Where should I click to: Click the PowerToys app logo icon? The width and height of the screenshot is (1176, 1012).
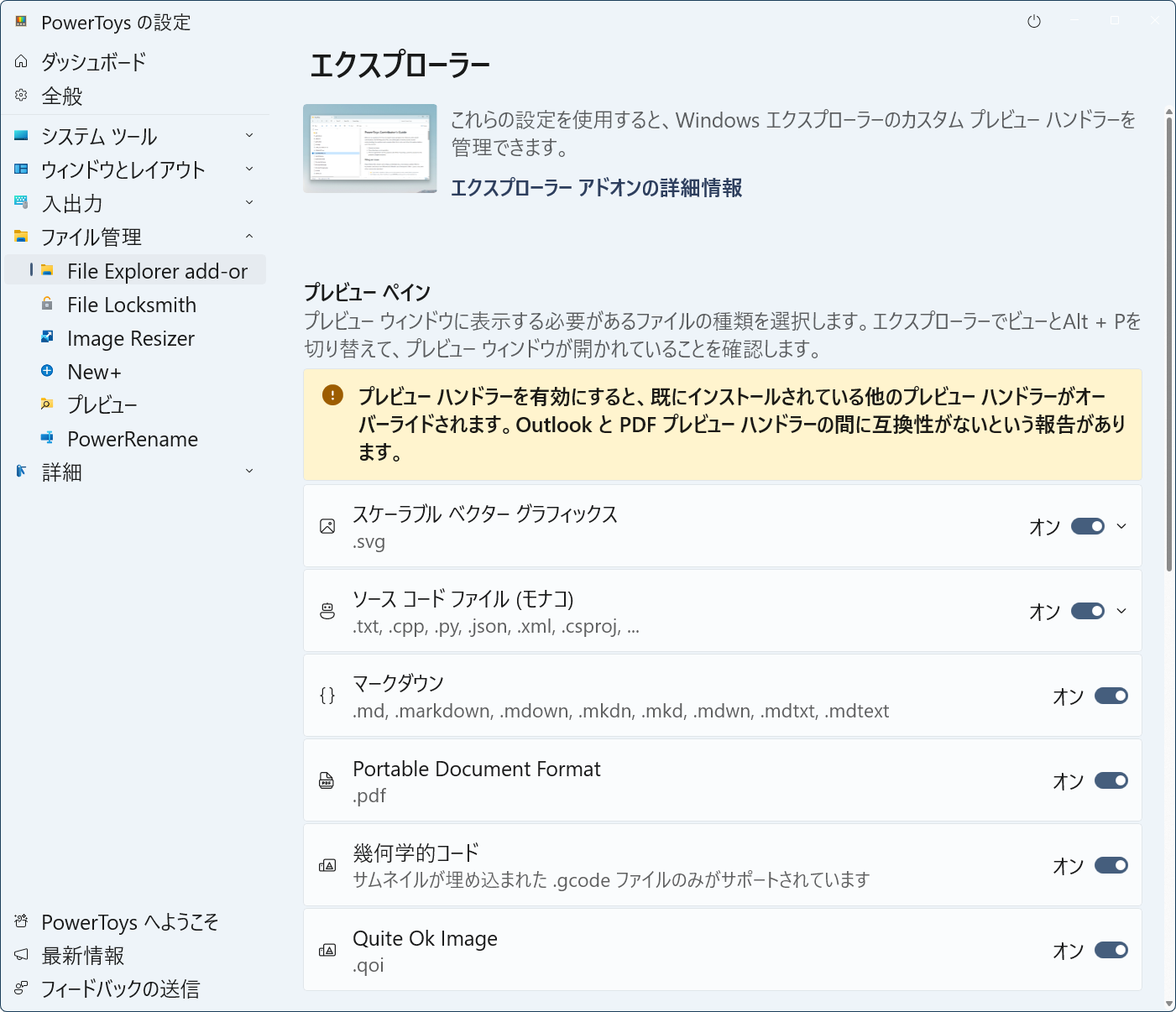click(x=21, y=22)
